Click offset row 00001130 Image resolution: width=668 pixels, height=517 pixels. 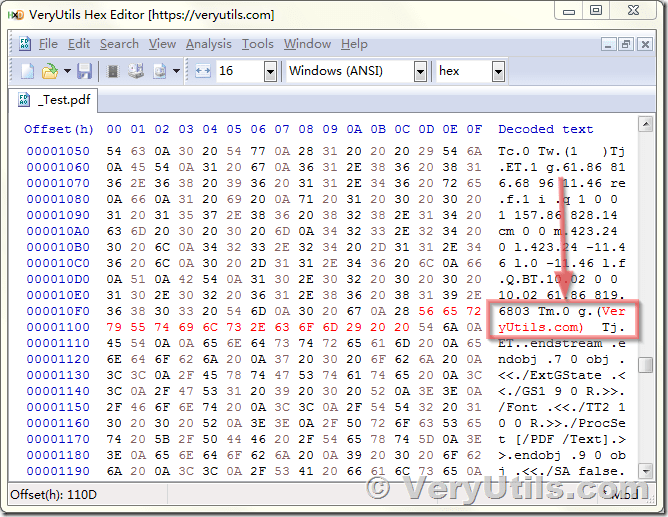(58, 375)
